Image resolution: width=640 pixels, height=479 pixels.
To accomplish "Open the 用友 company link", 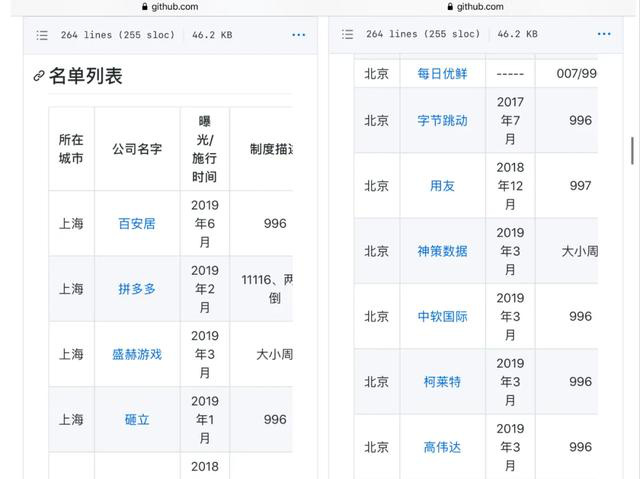I will tap(442, 186).
